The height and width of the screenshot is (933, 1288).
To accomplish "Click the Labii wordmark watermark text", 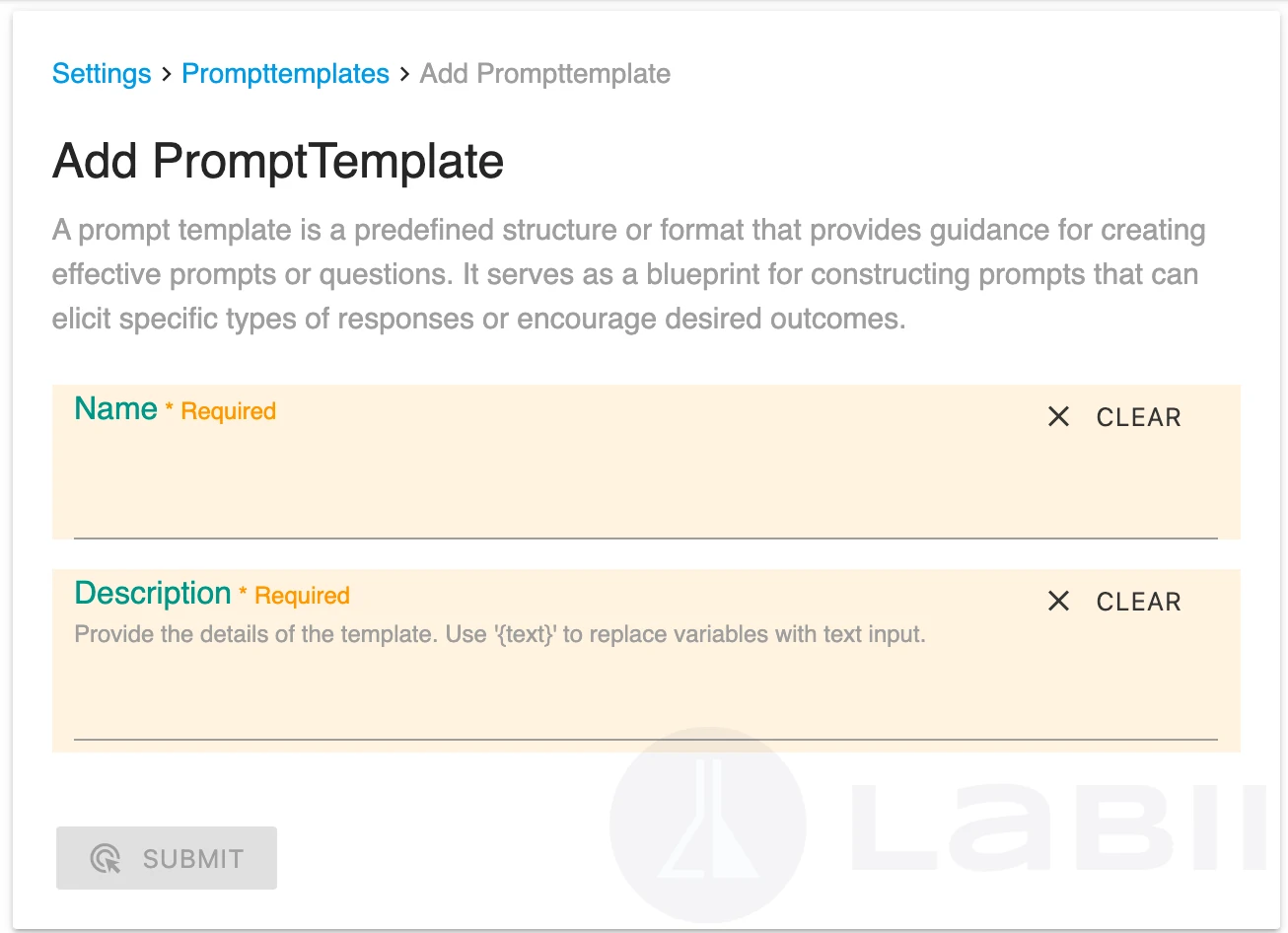I will point(1058,827).
